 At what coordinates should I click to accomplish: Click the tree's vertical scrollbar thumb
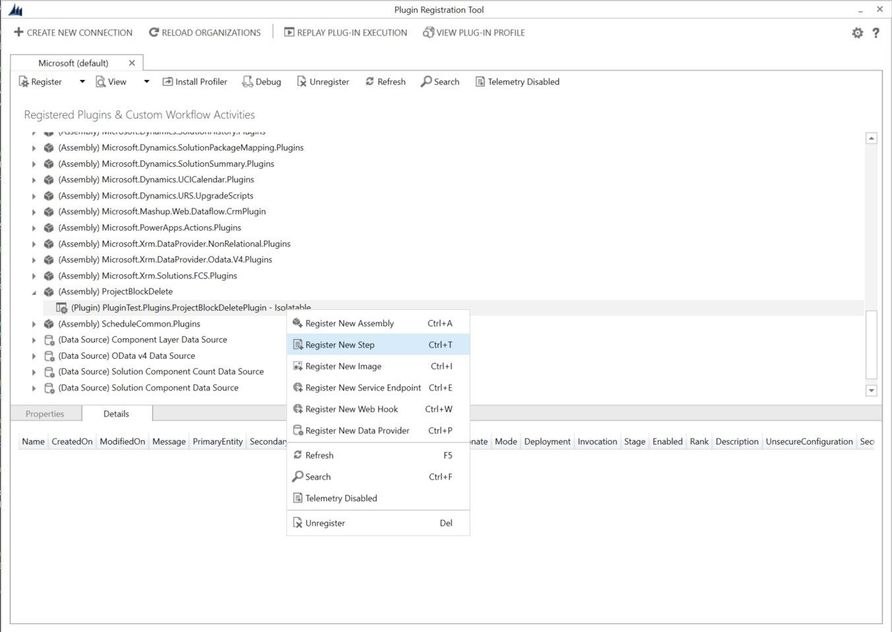tap(871, 345)
